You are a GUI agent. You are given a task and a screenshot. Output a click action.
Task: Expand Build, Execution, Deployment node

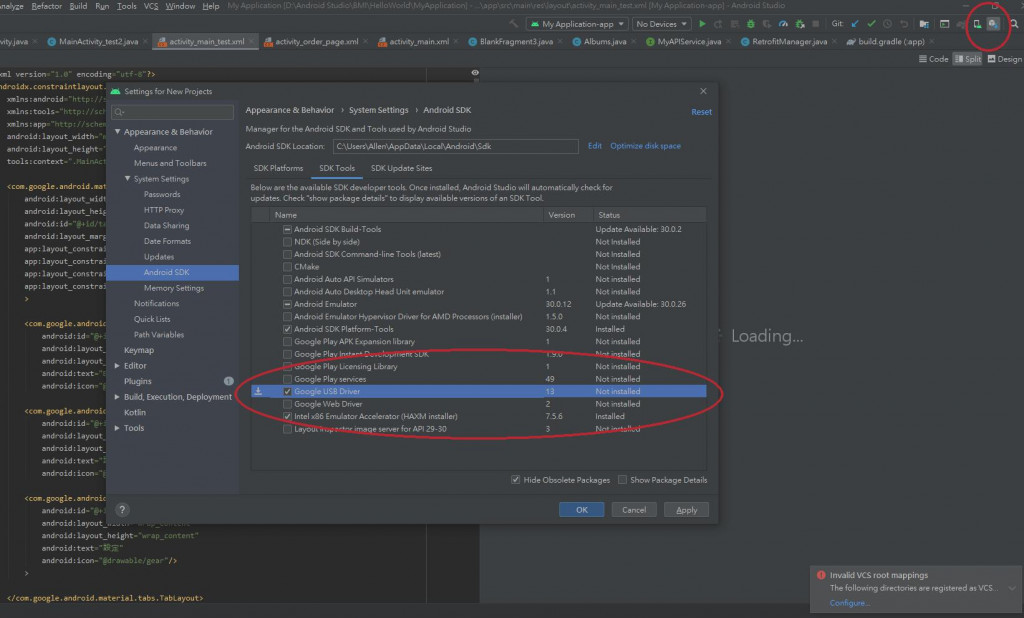tap(118, 397)
